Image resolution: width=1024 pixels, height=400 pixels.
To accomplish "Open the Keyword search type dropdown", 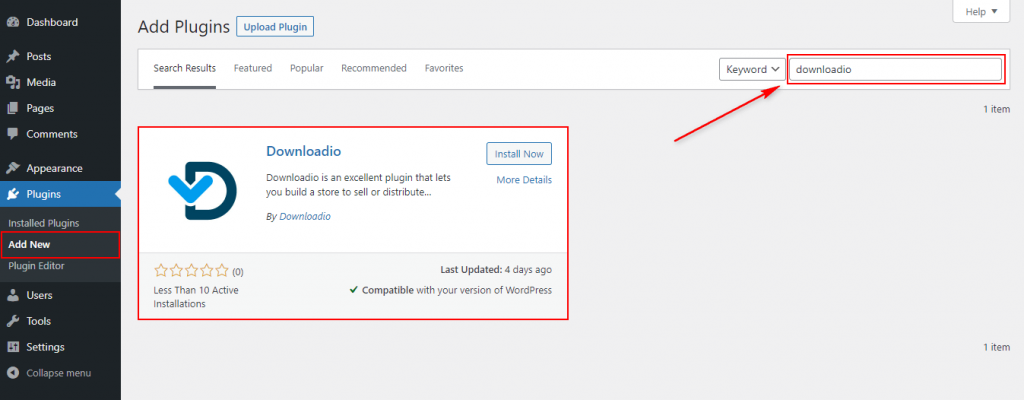I will click(x=752, y=69).
